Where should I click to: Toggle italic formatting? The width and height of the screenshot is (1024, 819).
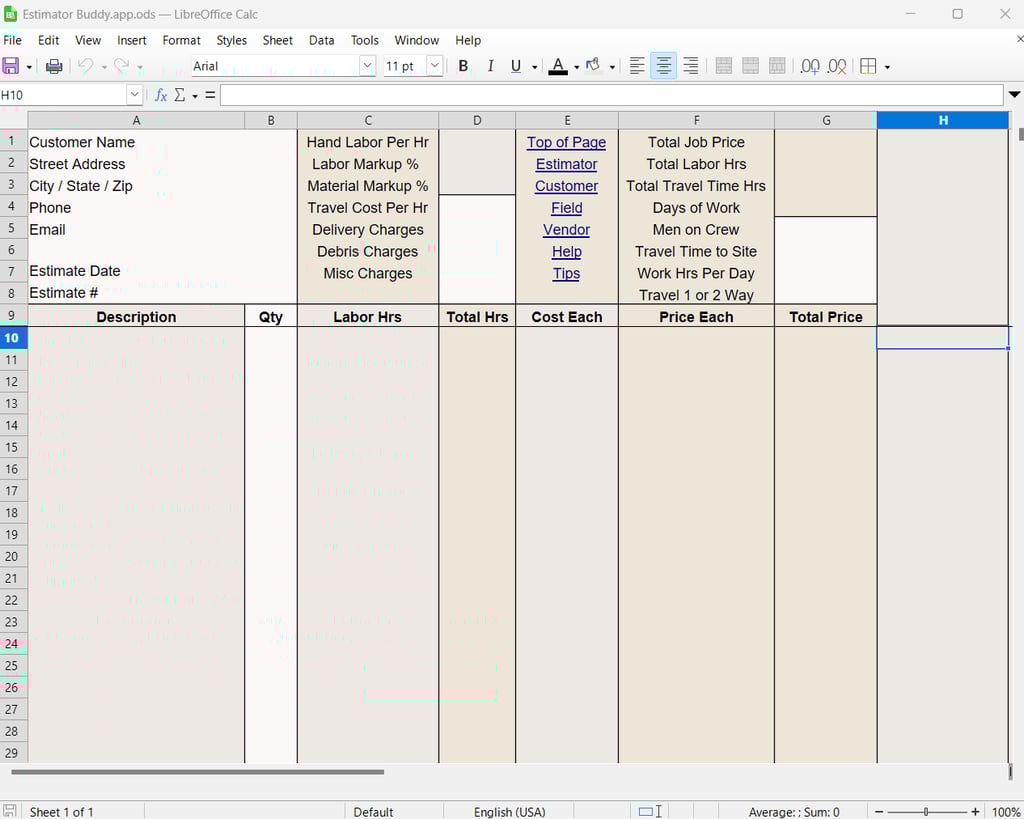pyautogui.click(x=490, y=66)
